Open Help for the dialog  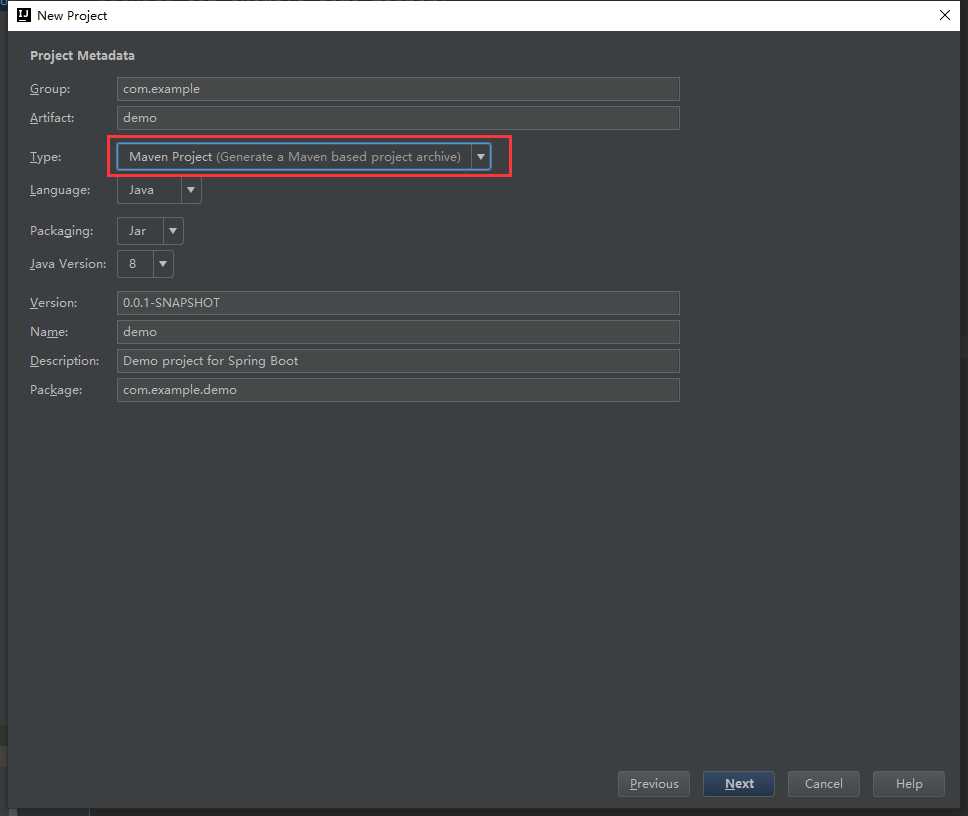[909, 784]
